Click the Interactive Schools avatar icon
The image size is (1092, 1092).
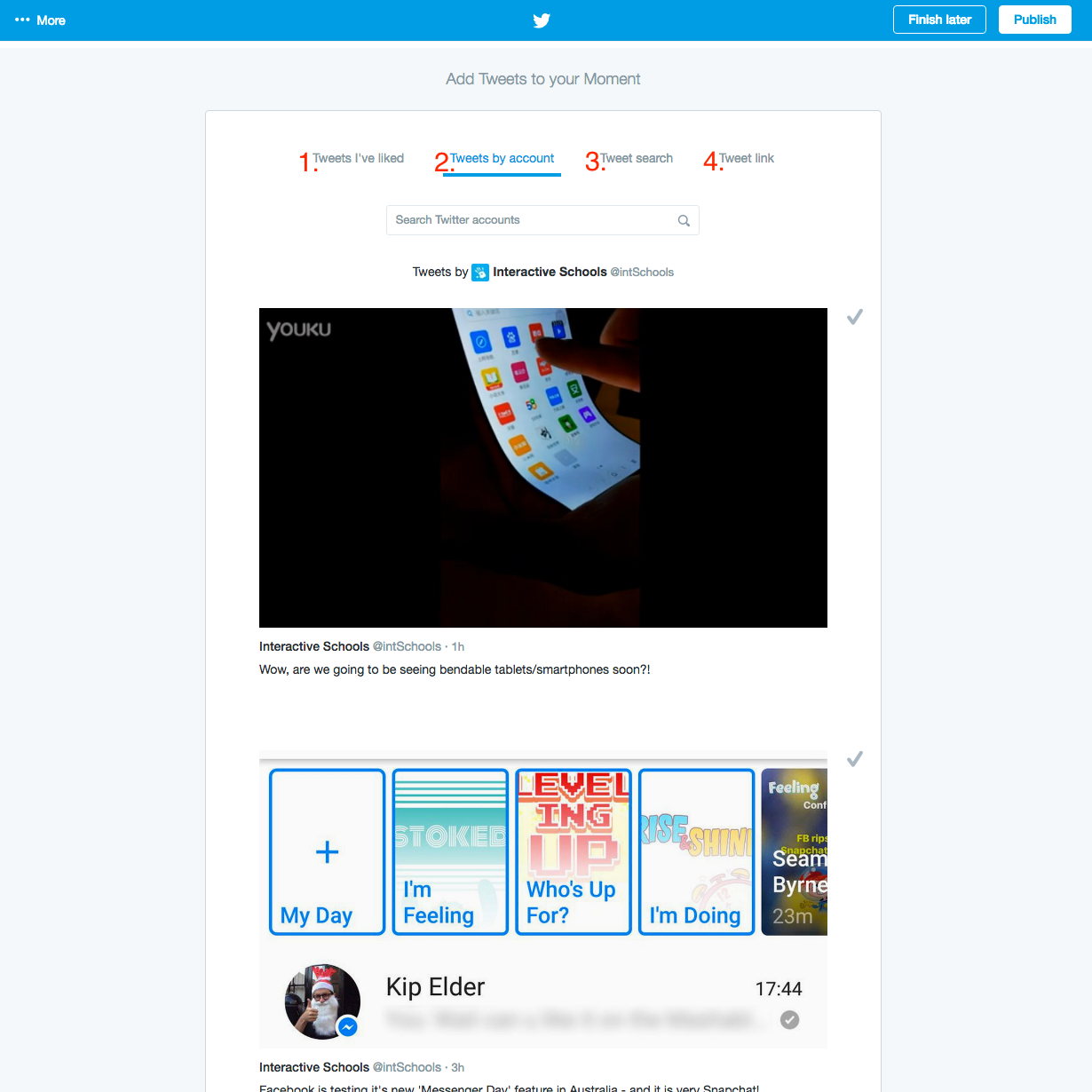[x=480, y=273]
